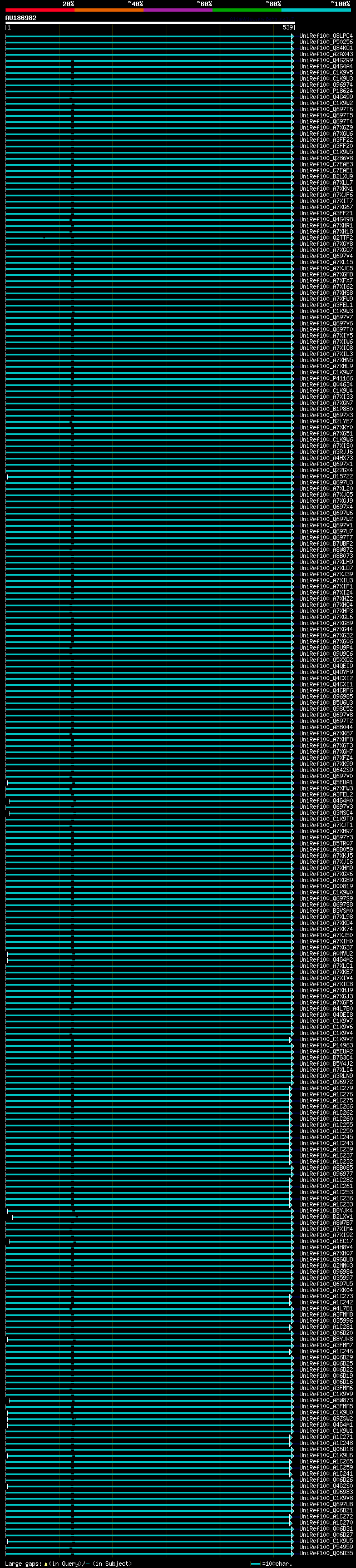The height and width of the screenshot is (1568, 356).
Task: Select label UniRef100_B5TR07
Action: coord(325,844)
